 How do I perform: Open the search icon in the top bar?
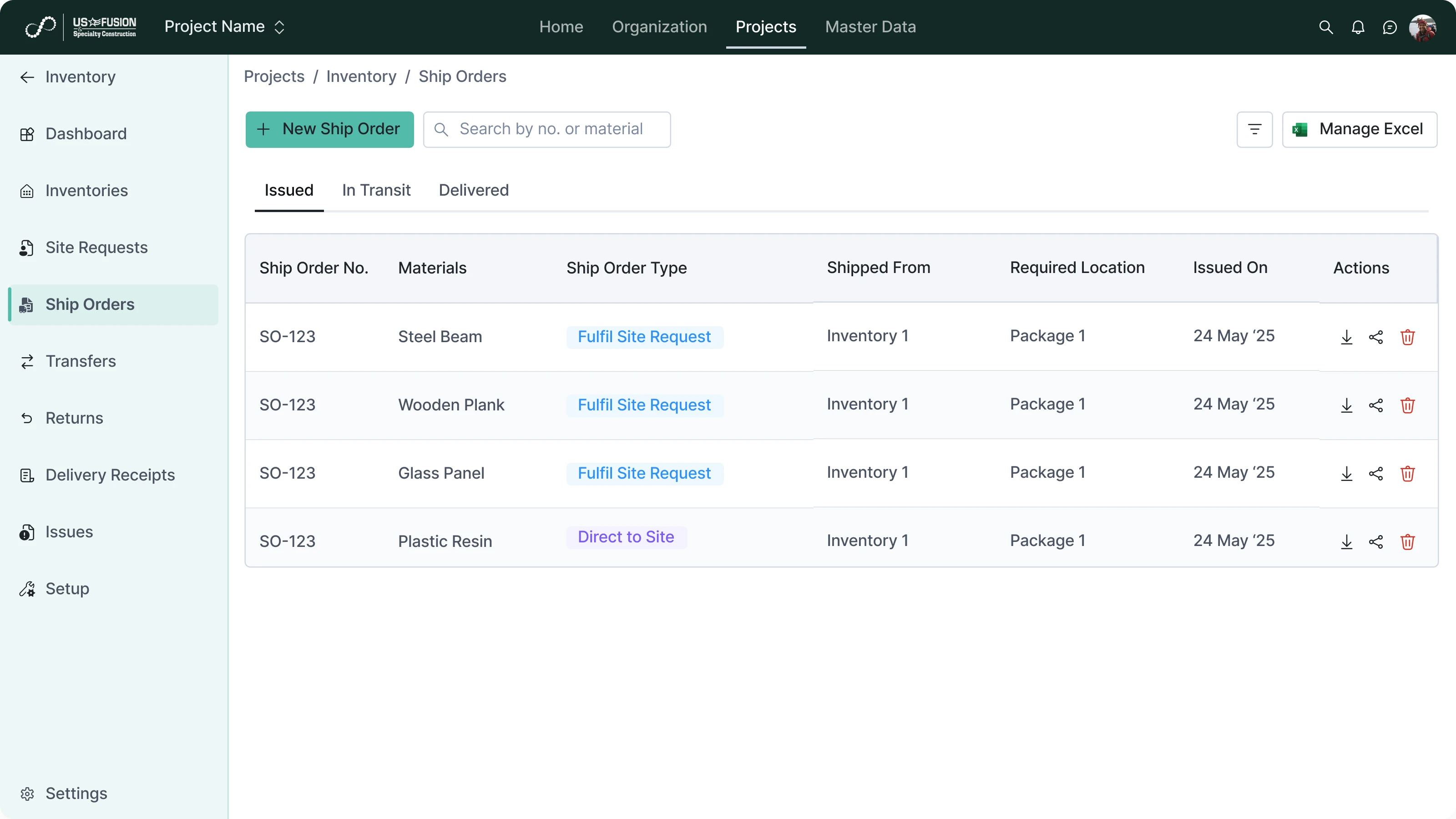(x=1325, y=26)
